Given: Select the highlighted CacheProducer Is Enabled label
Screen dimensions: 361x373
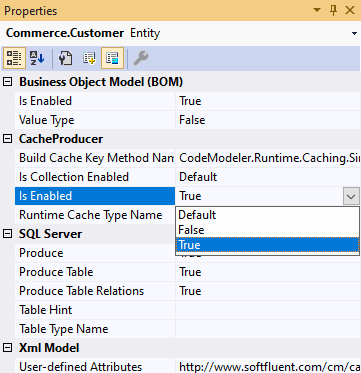Looking at the screenshot, I should click(95, 196).
